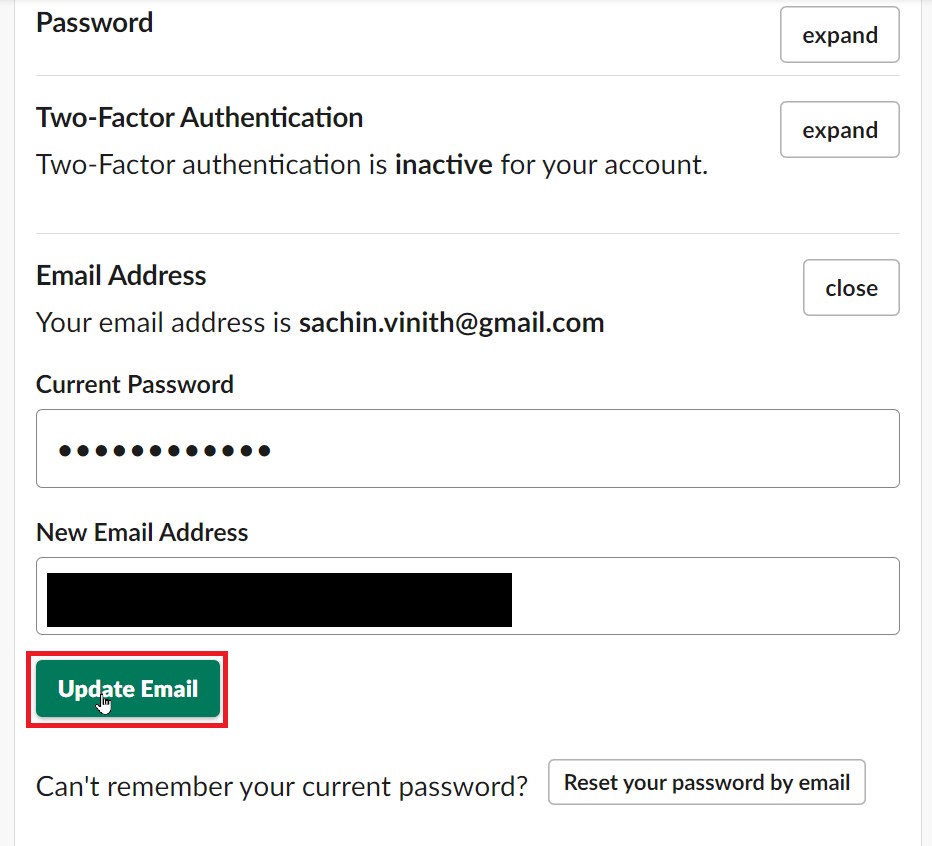Click the 'for your account.' text
The image size is (932, 846).
604,164
